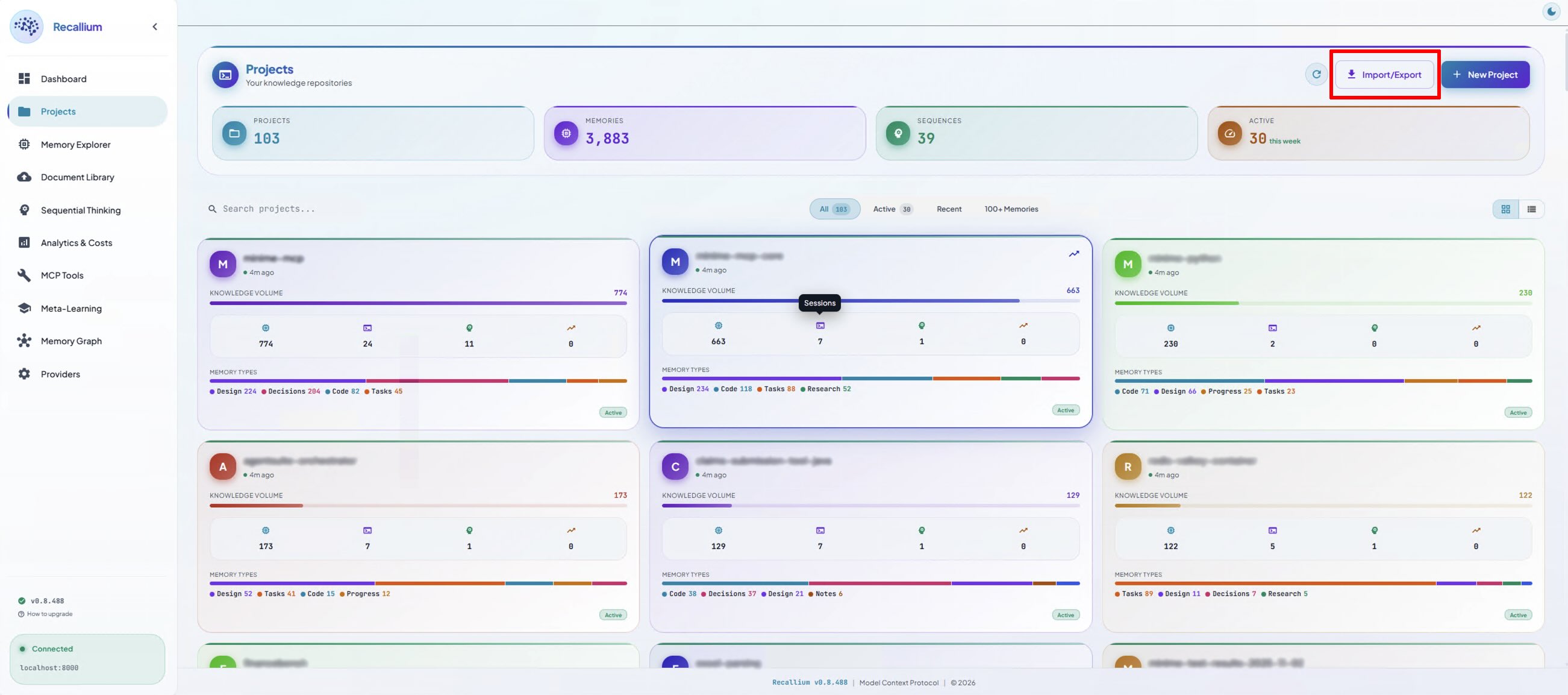Open the How to upgrade link
Viewport: 1568px width, 695px height.
click(46, 614)
